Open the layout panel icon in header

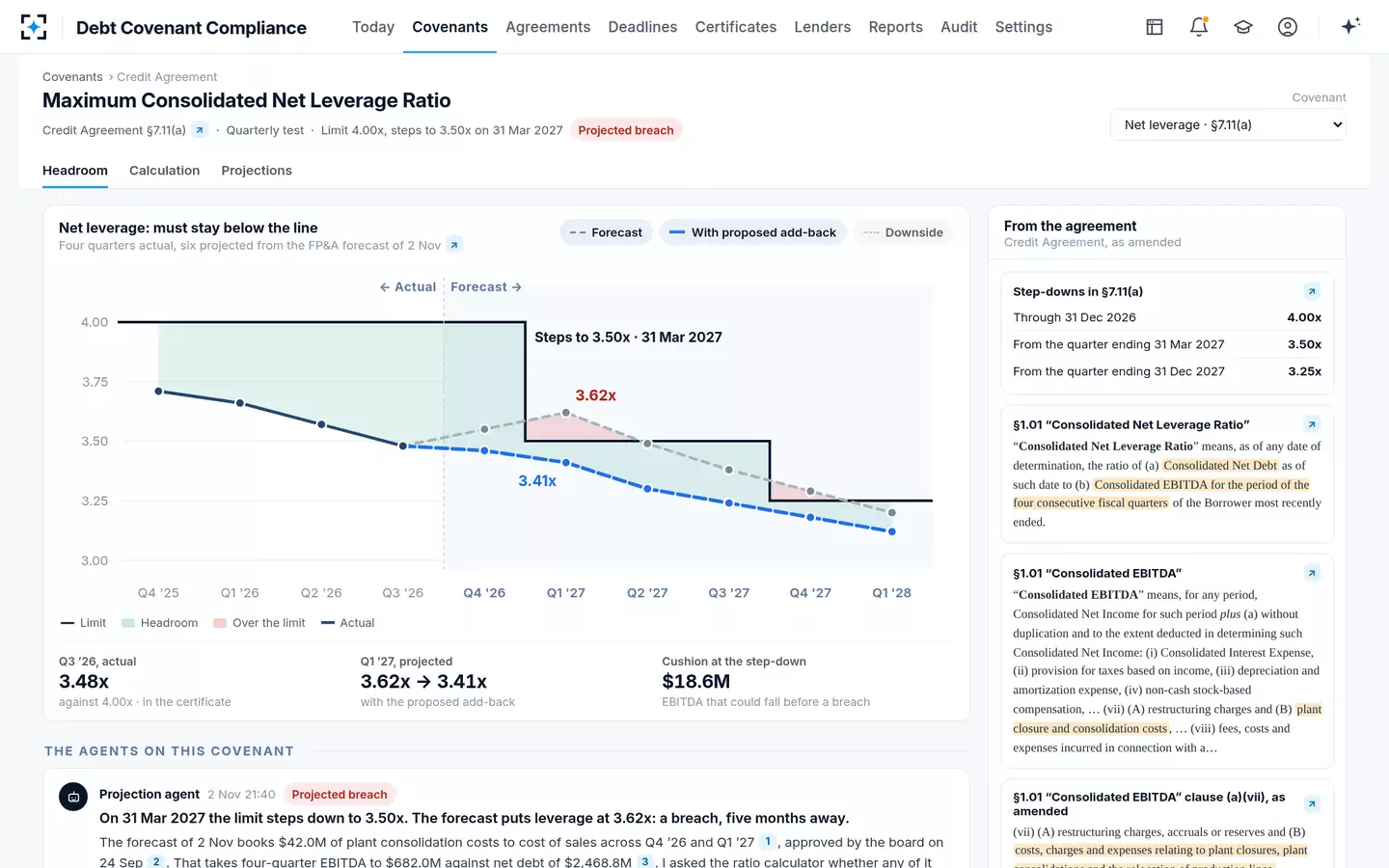[1155, 27]
